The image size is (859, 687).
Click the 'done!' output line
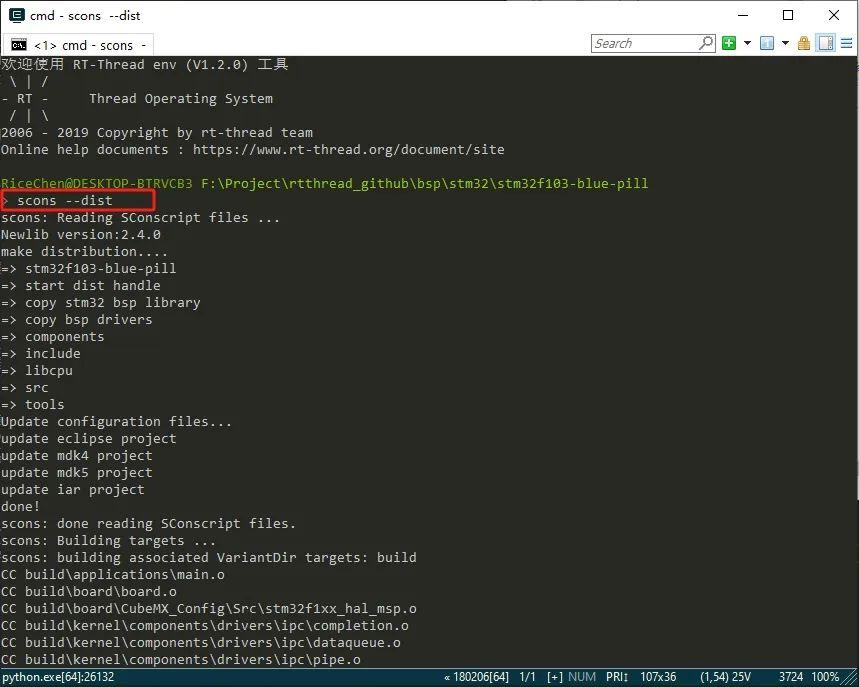click(x=20, y=506)
